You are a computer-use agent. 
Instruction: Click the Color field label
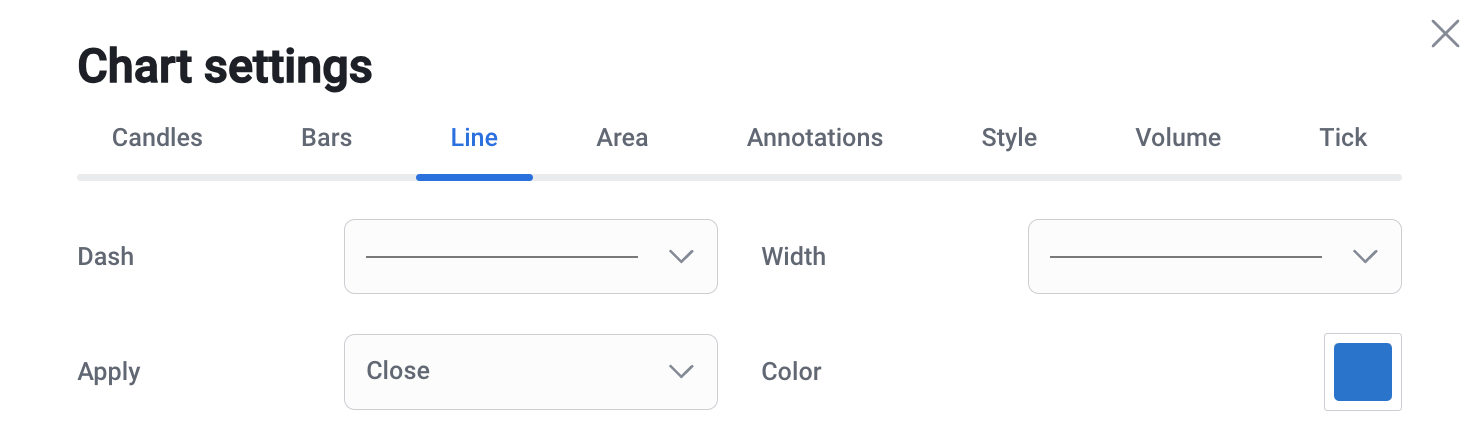click(x=791, y=372)
